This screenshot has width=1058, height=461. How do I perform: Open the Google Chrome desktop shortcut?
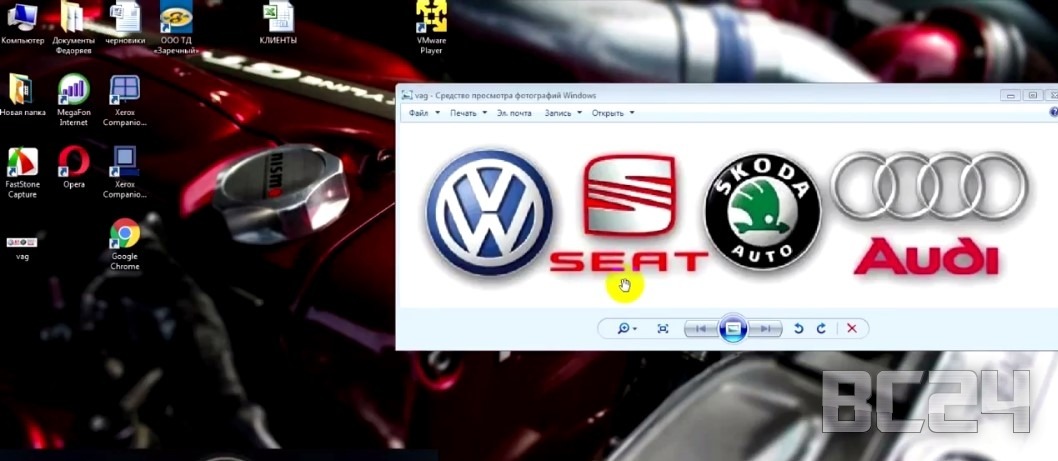click(125, 235)
